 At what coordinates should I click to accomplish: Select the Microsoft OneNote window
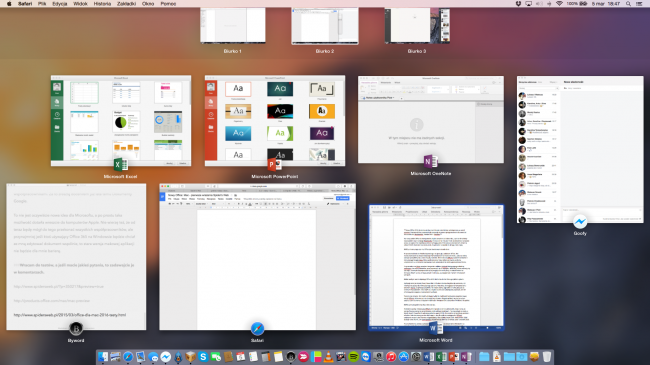(x=431, y=119)
